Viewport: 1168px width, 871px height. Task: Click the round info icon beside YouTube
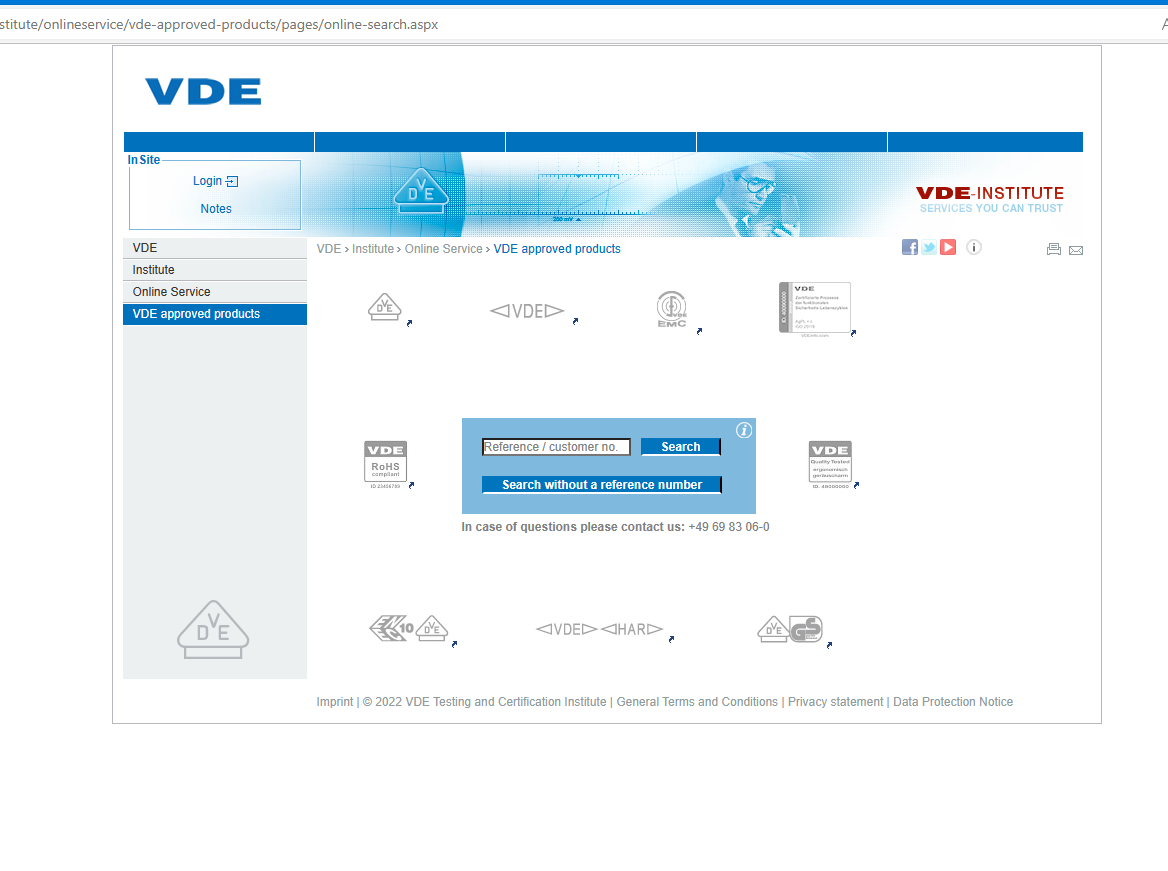pyautogui.click(x=974, y=247)
